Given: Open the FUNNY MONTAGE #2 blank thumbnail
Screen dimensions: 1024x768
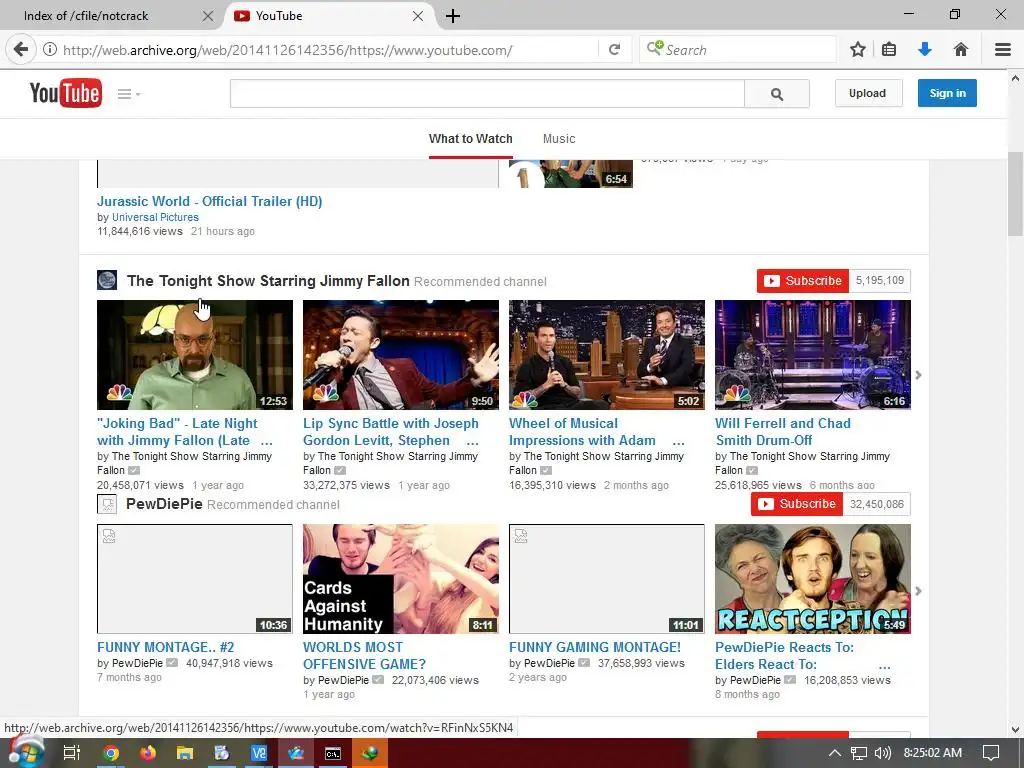Looking at the screenshot, I should click(x=195, y=579).
